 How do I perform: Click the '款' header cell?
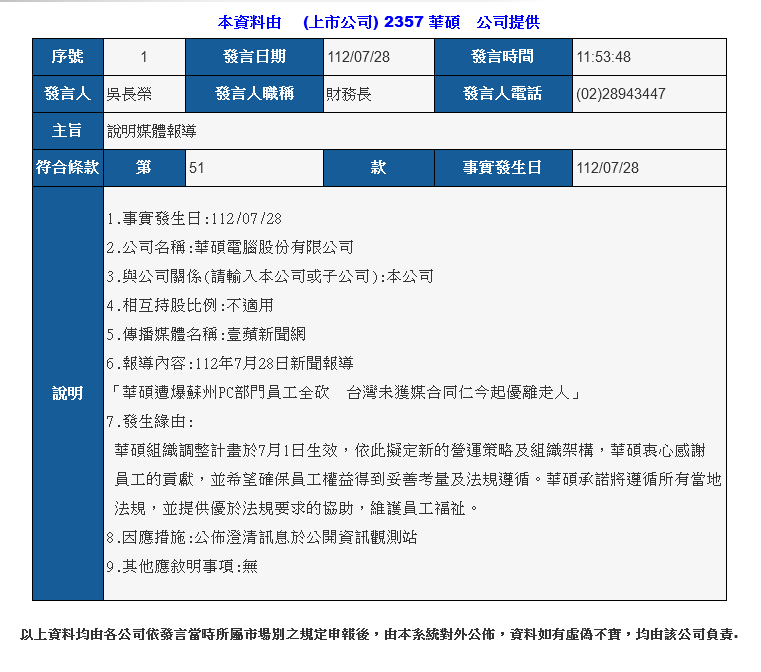click(379, 168)
